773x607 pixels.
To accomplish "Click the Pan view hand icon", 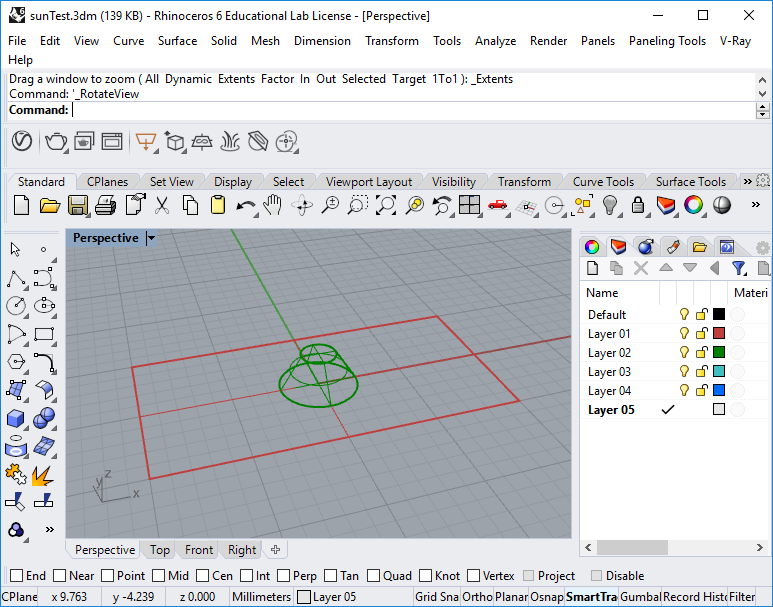I will pos(273,206).
